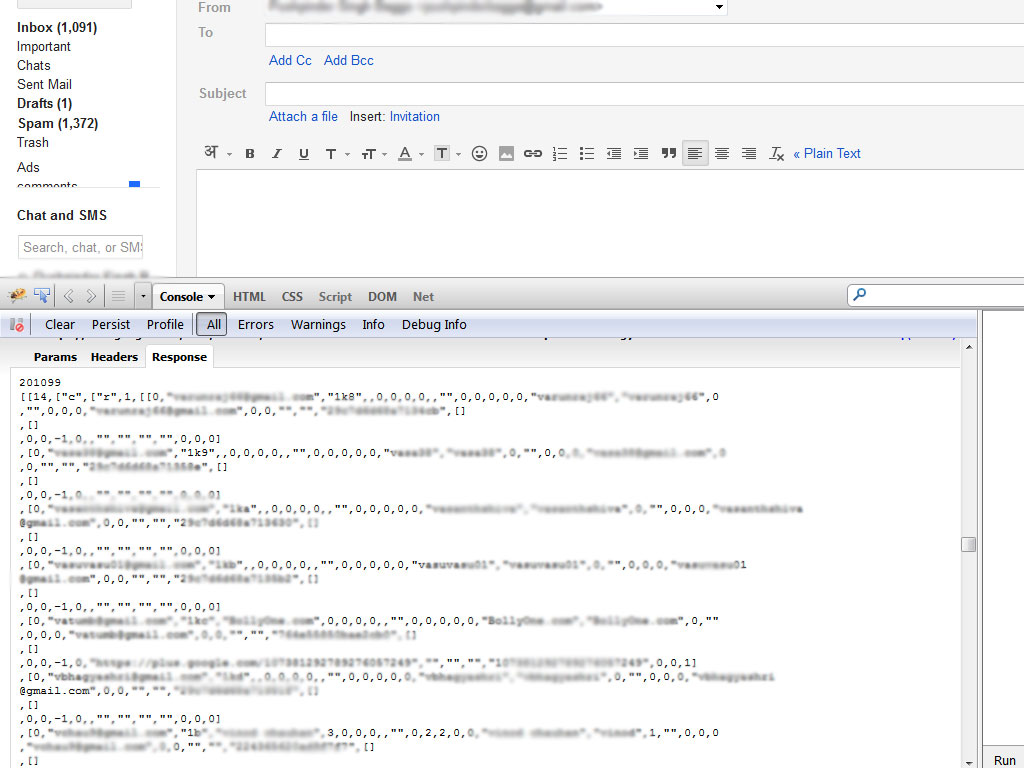Screen dimensions: 1024x768
Task: Clear the Firebug console
Action: [59, 325]
